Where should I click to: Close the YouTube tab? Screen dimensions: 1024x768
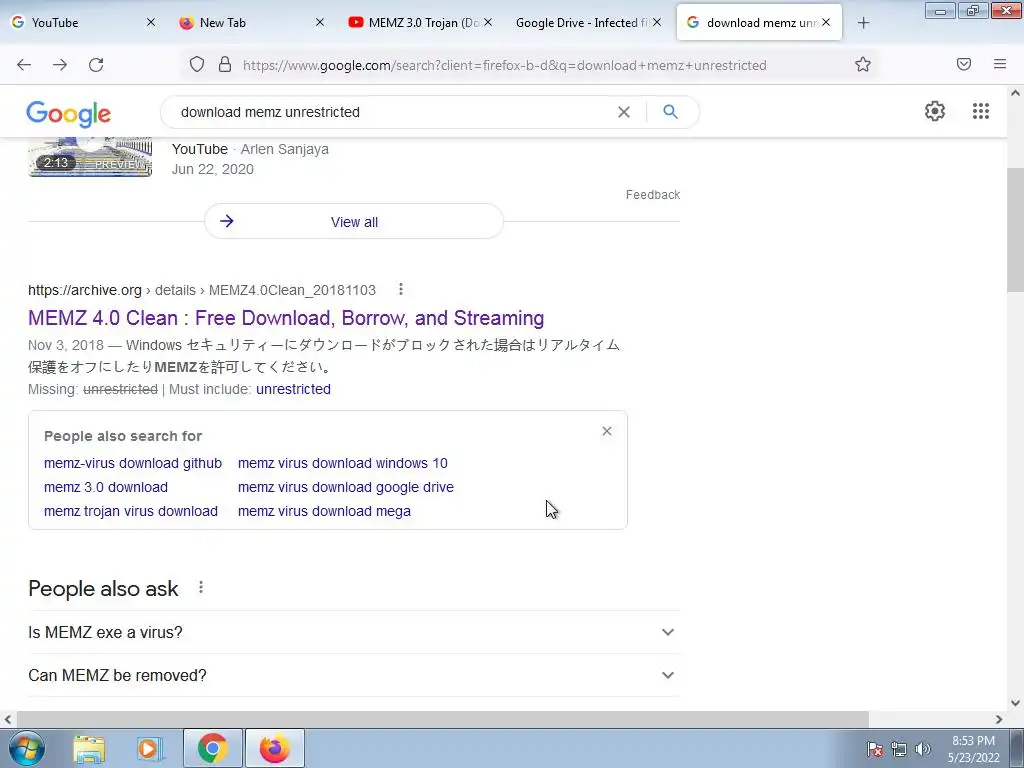[x=151, y=23]
